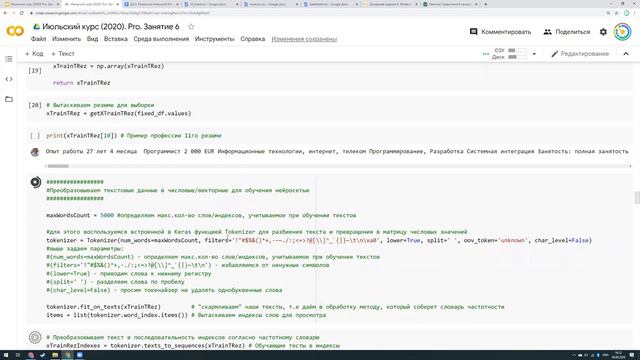The height and width of the screenshot is (360, 640).
Task: Click the horizontal scrollbar under cell output
Action: 58,166
